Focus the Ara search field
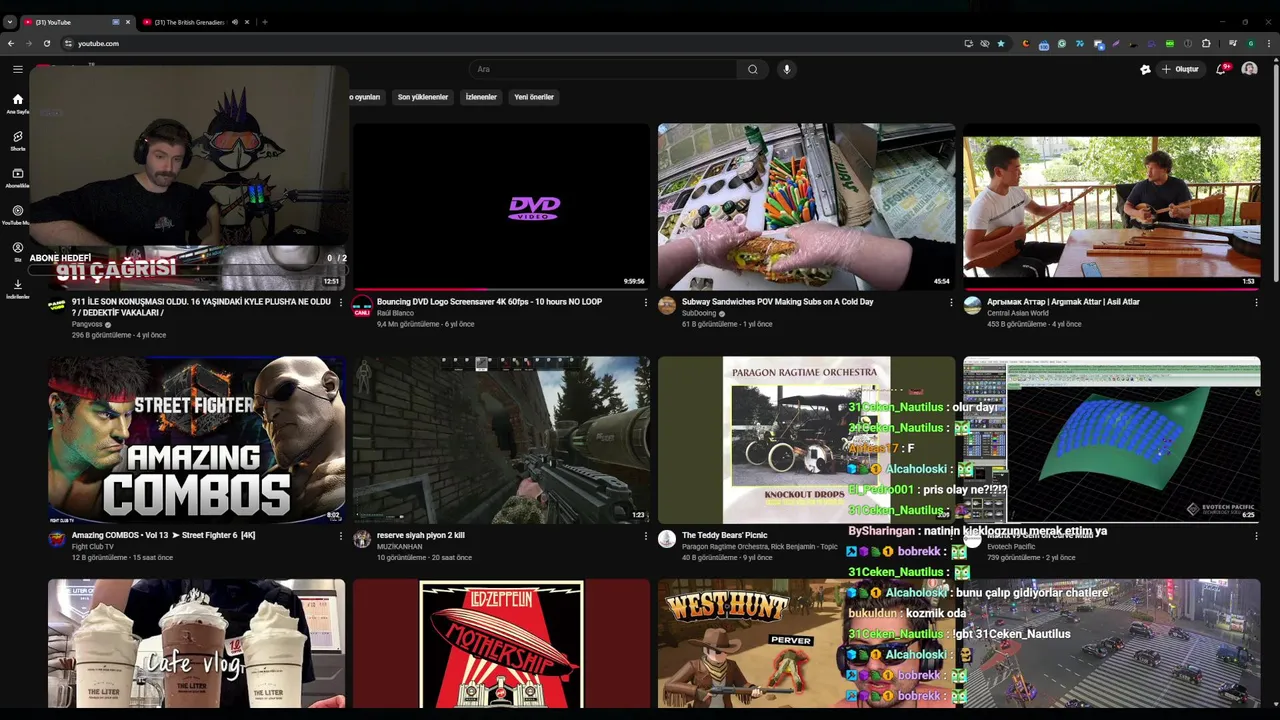The image size is (1280, 720). [x=605, y=69]
